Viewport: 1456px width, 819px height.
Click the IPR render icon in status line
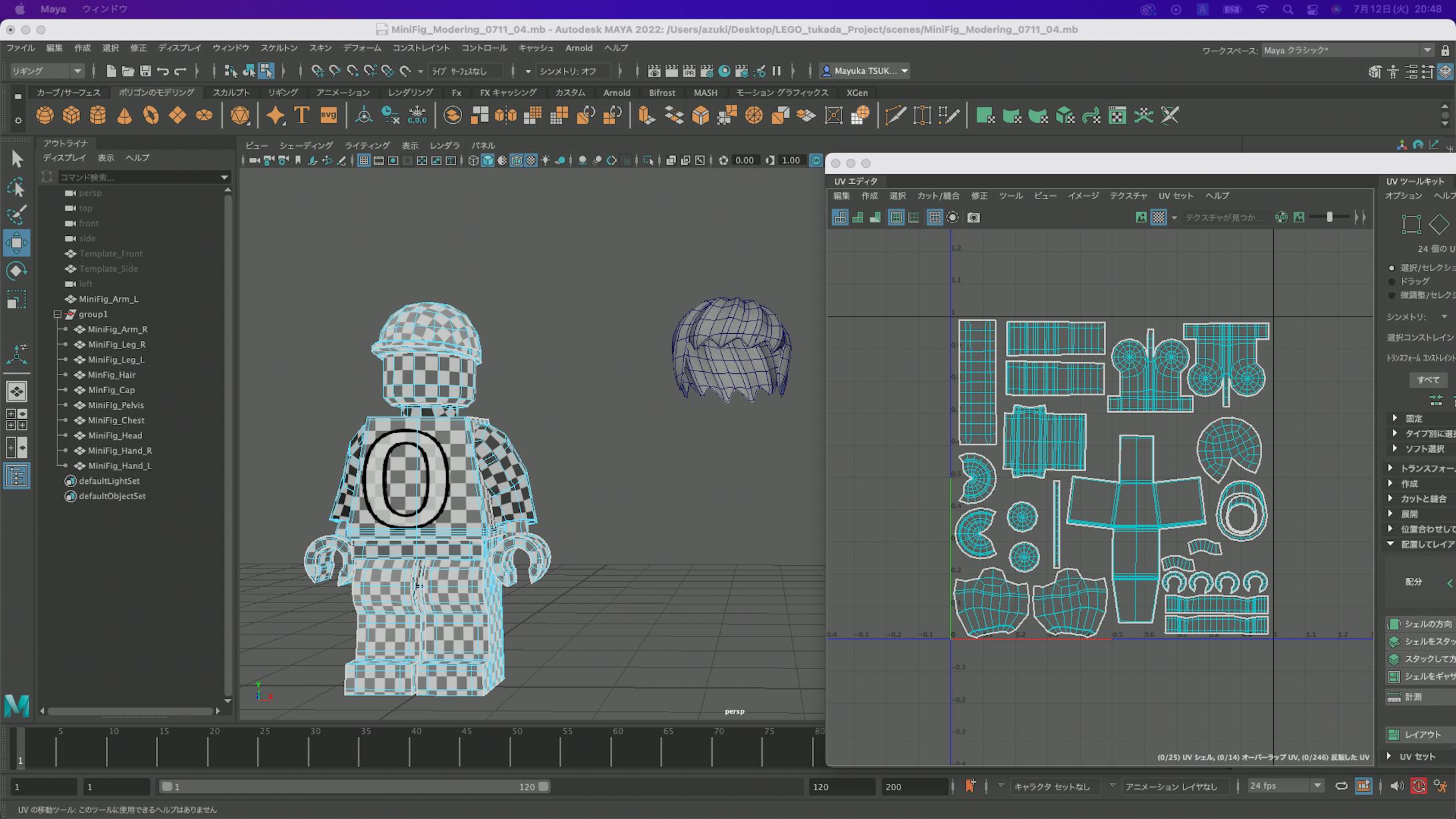tap(689, 71)
